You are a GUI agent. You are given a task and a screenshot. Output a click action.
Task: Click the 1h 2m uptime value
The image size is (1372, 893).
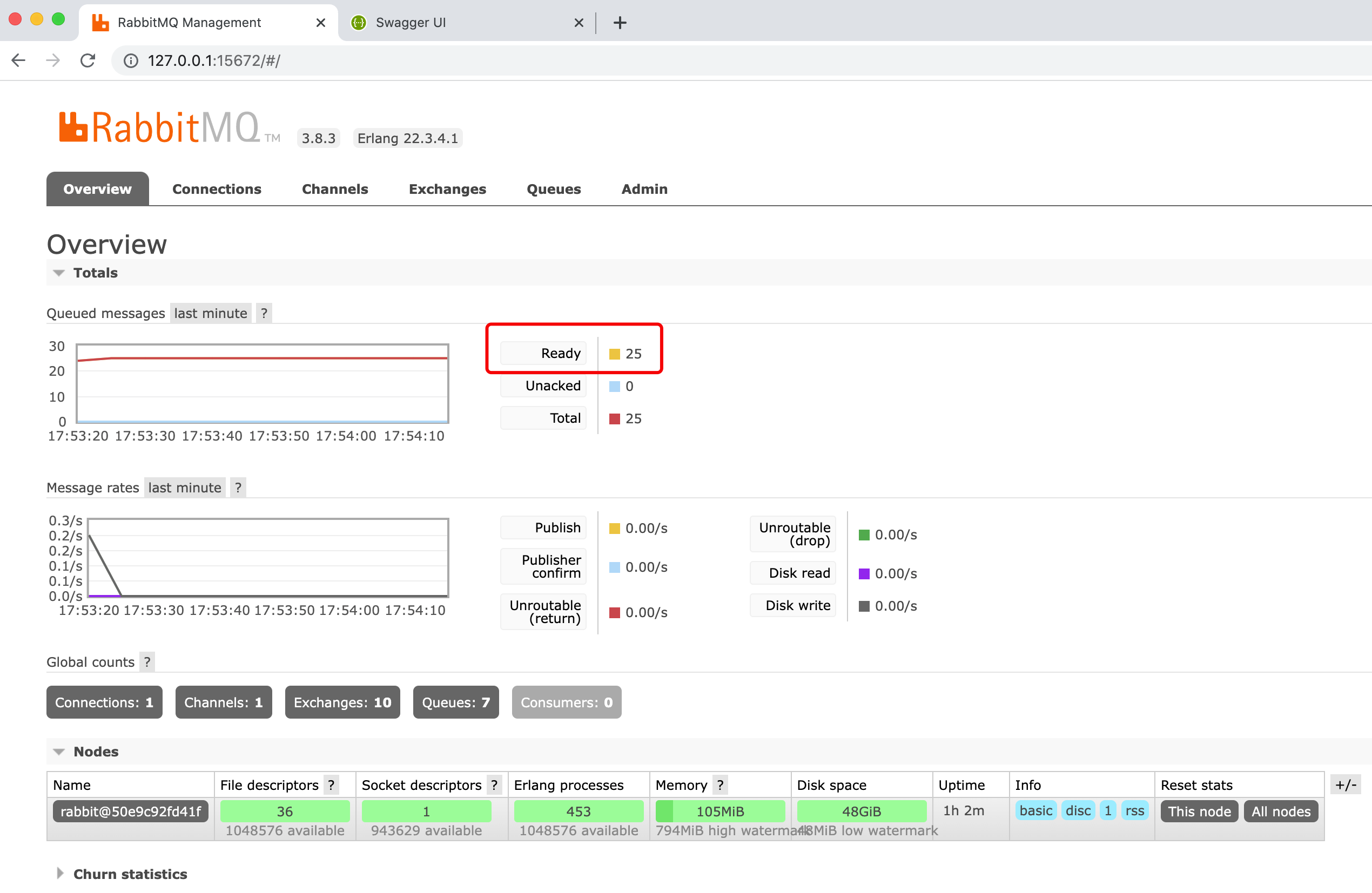(964, 810)
